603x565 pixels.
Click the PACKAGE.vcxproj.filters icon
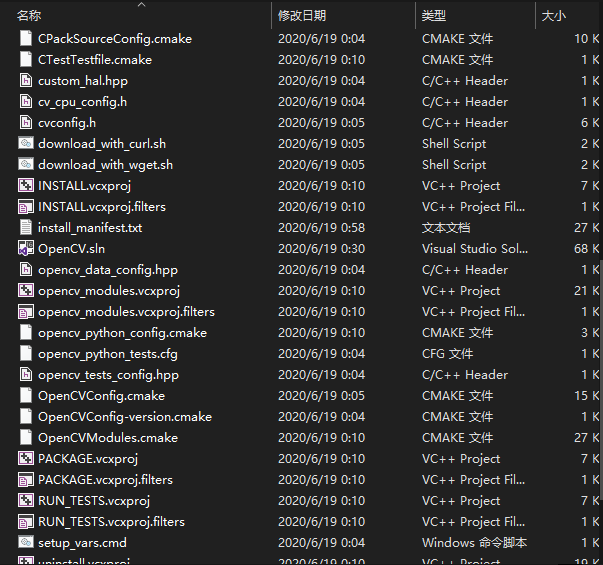pos(26,480)
